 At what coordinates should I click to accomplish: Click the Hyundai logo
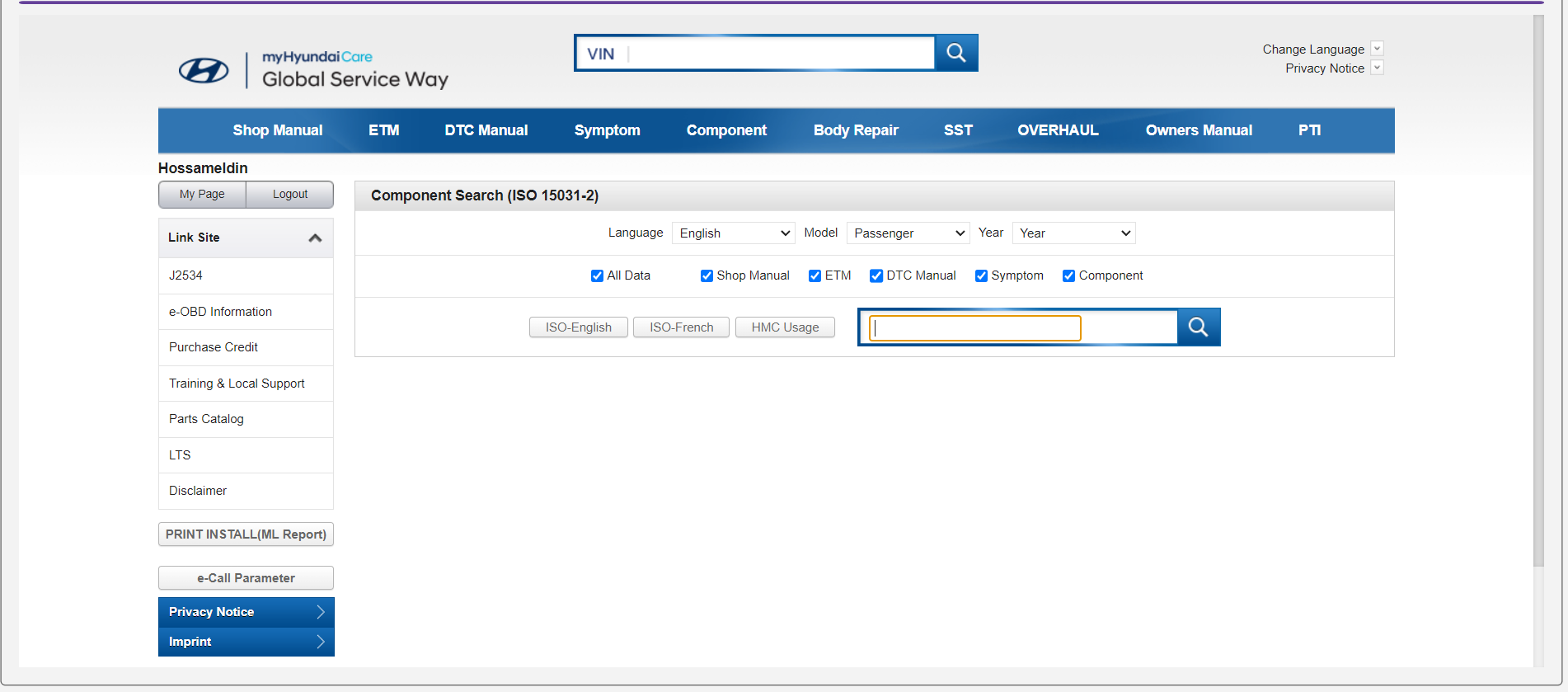204,71
